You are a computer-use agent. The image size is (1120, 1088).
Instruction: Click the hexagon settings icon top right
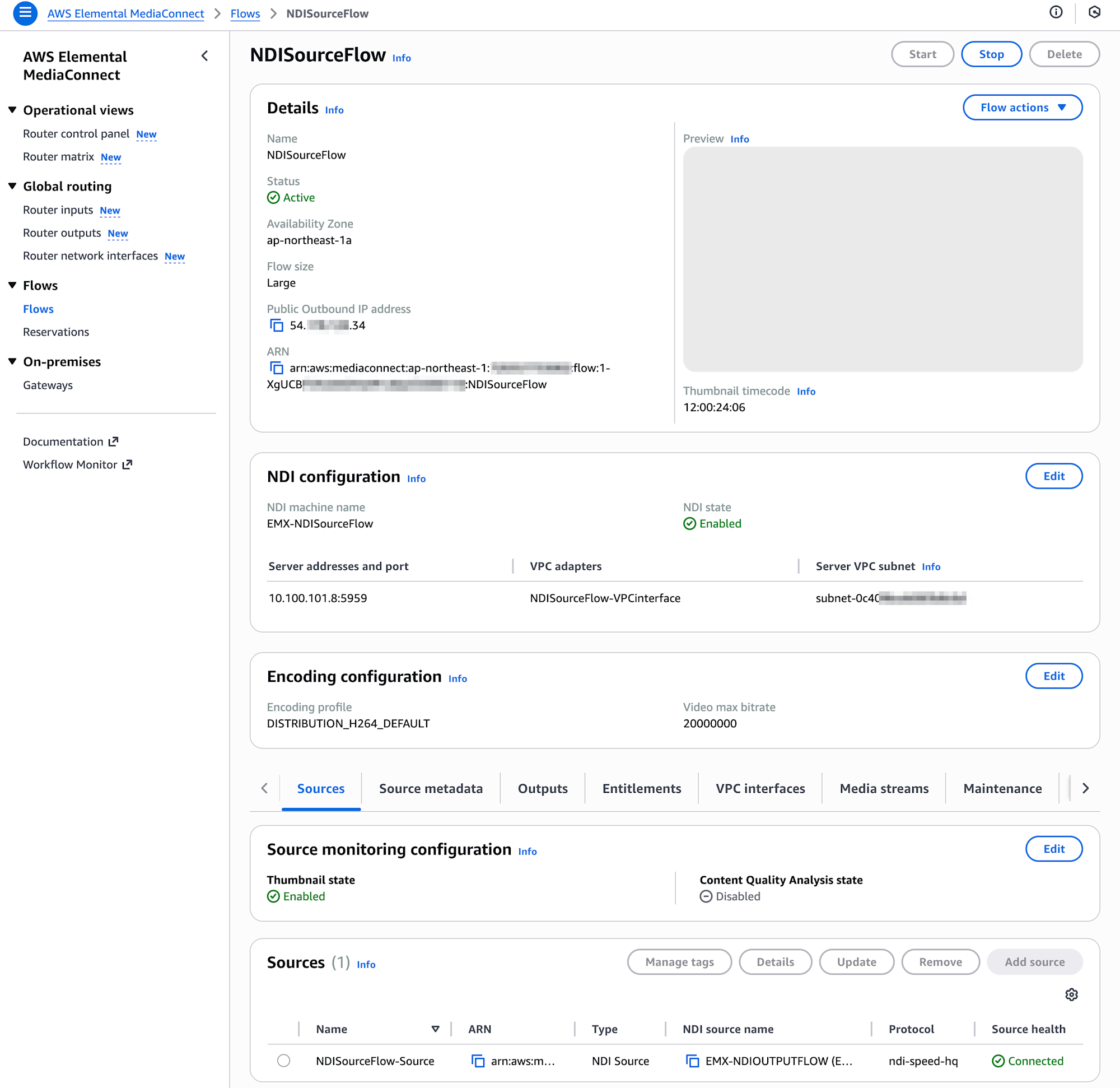click(x=1094, y=12)
